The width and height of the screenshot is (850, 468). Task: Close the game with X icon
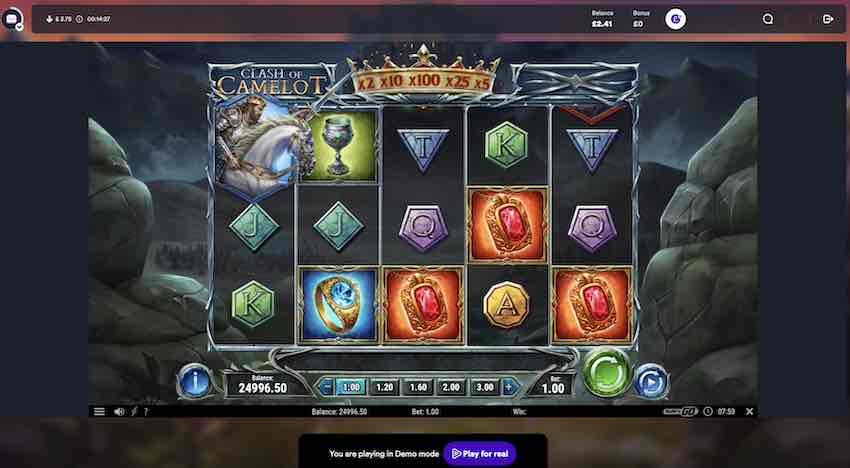coord(749,412)
